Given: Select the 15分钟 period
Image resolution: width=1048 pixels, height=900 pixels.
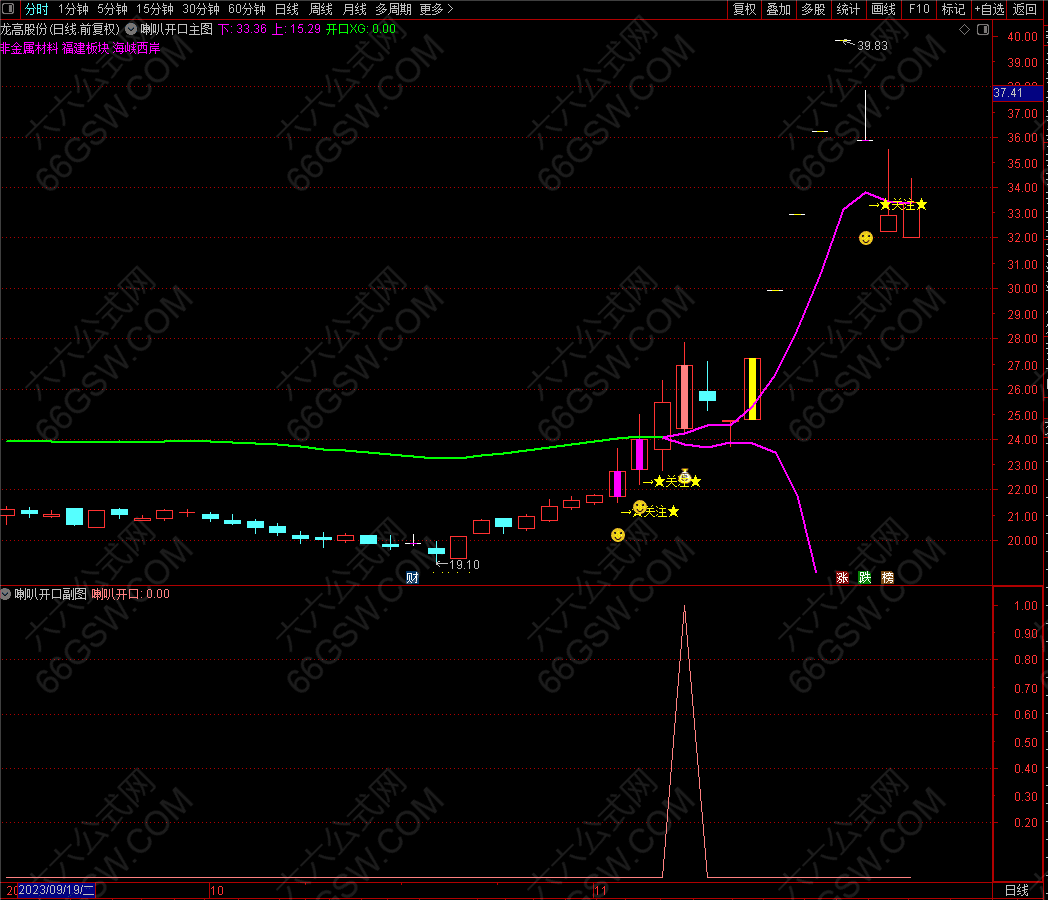Looking at the screenshot, I should coord(155,9).
